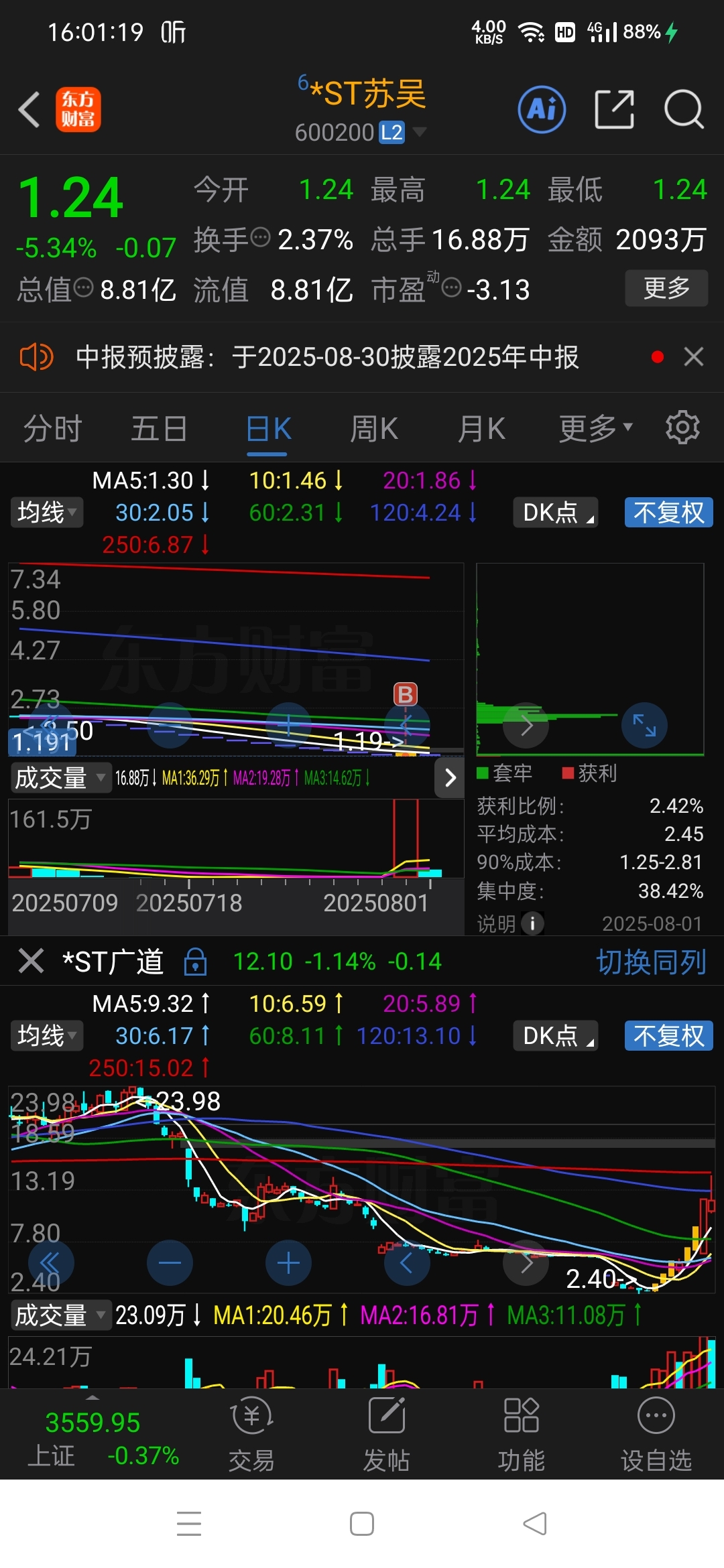Tap 上证 index value 3559.95

pyautogui.click(x=93, y=1422)
